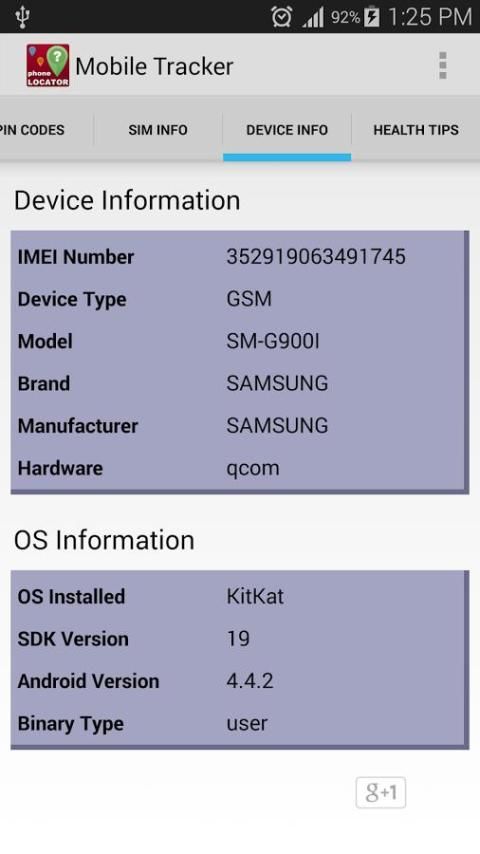Tap the Android Version 4.4.2 row

tap(239, 681)
